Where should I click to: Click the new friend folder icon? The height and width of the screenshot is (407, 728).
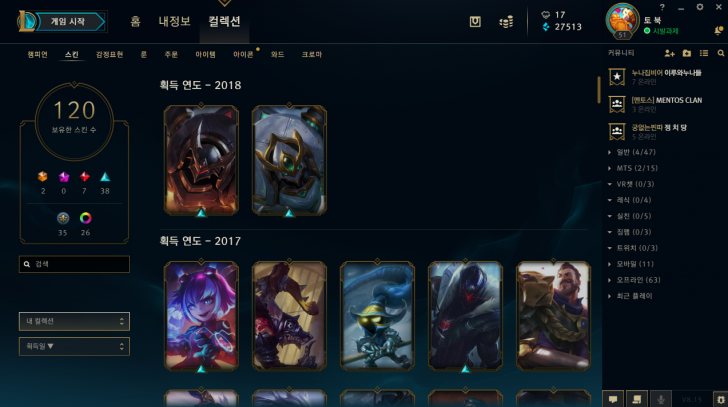pyautogui.click(x=687, y=53)
